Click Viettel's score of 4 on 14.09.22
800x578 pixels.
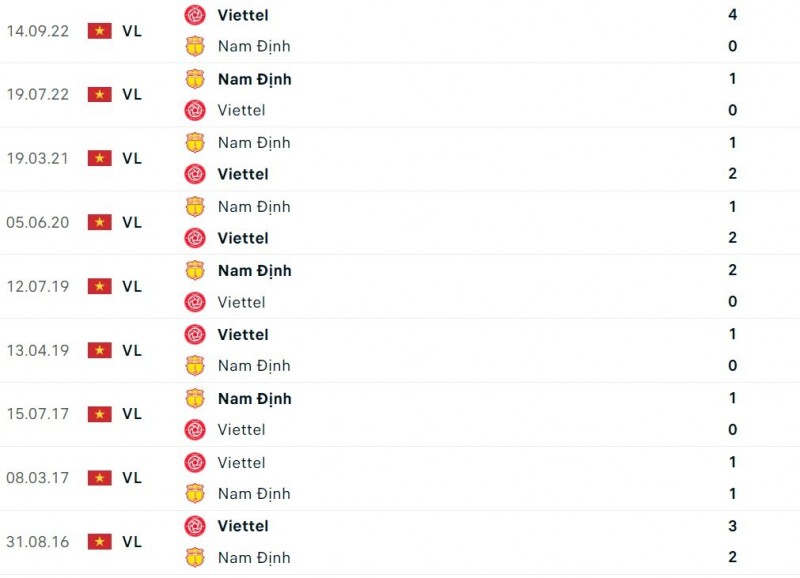(x=733, y=15)
